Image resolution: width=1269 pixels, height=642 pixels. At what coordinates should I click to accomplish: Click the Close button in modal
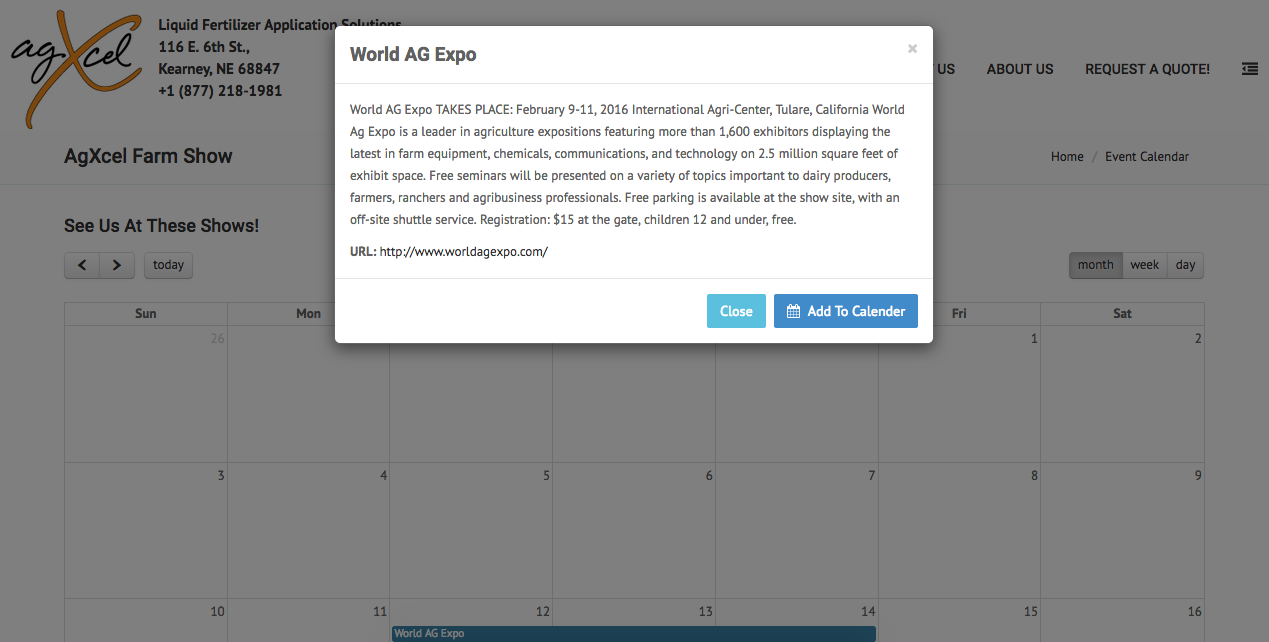[x=736, y=311]
